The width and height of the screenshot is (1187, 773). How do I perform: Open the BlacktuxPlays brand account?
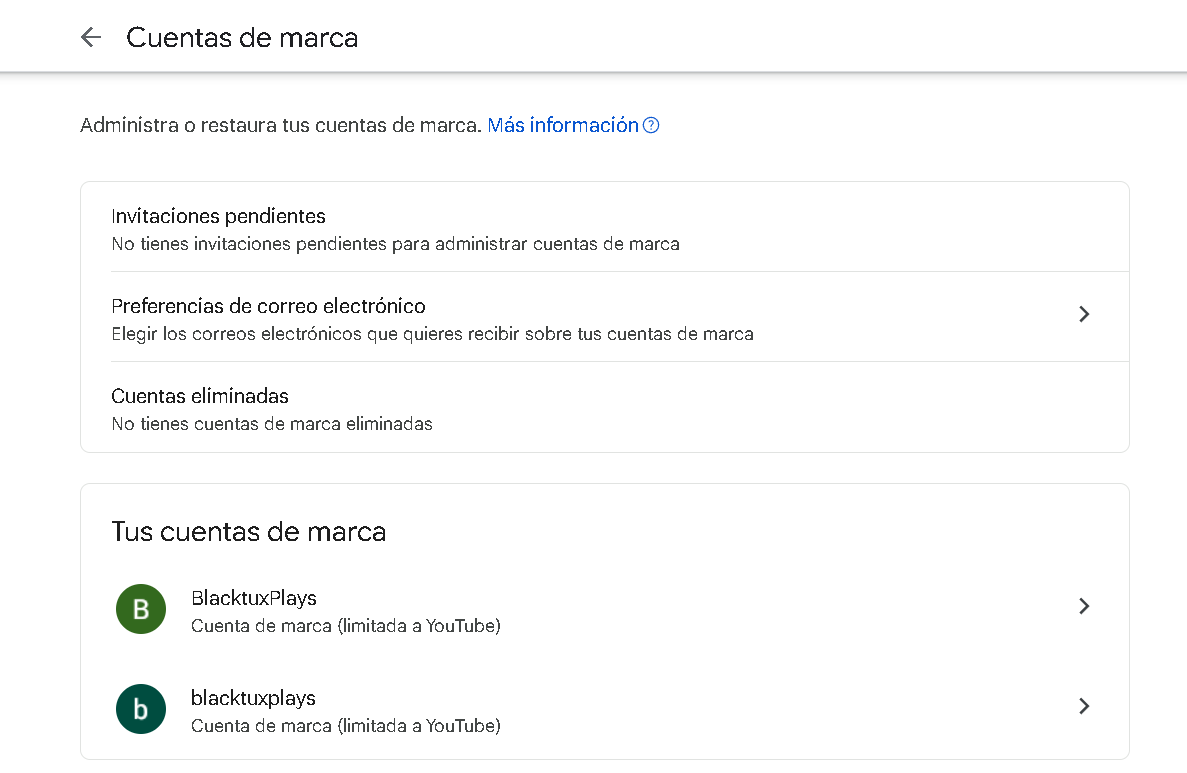605,609
